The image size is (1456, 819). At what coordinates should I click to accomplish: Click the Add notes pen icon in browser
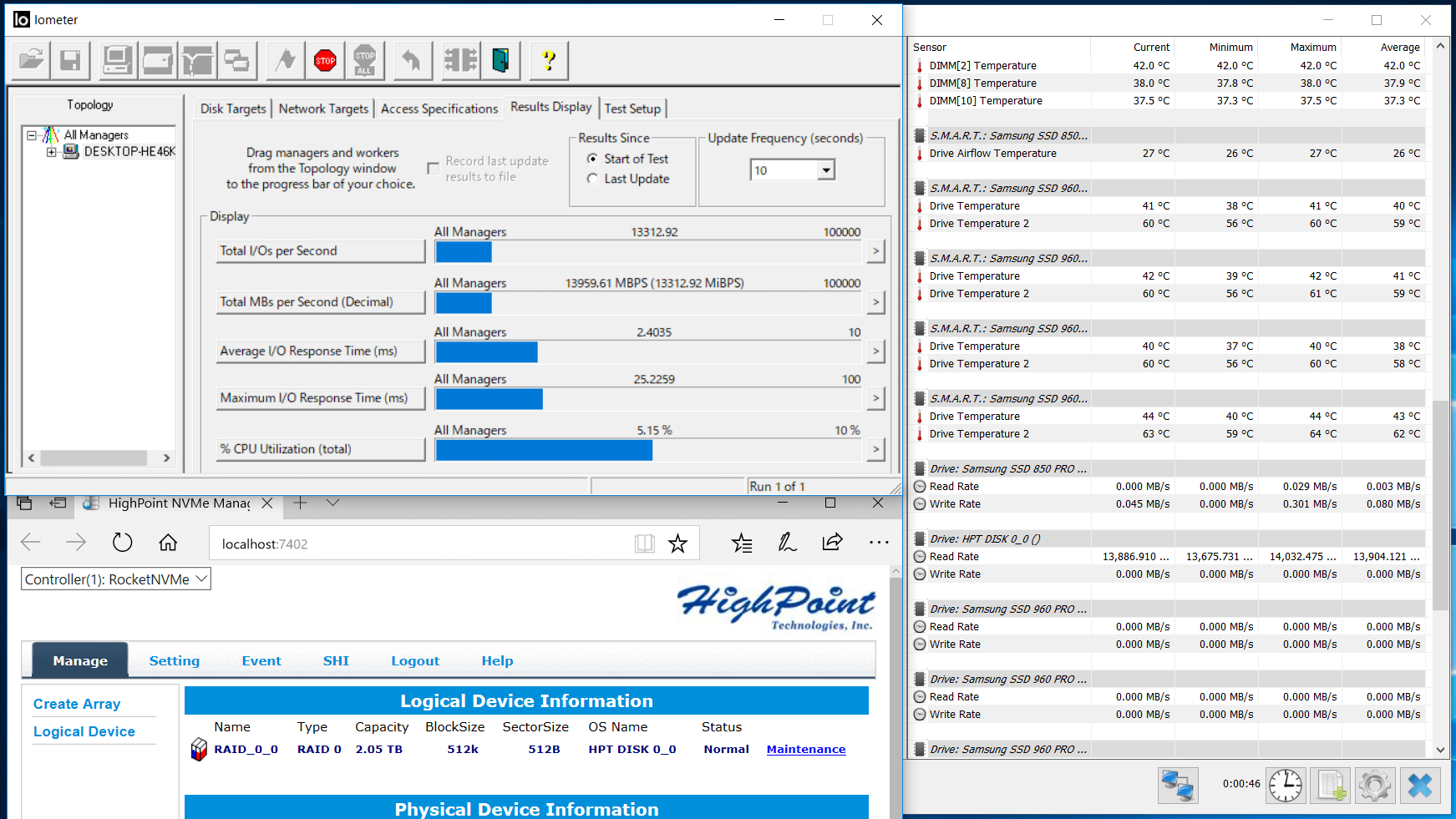[x=787, y=543]
